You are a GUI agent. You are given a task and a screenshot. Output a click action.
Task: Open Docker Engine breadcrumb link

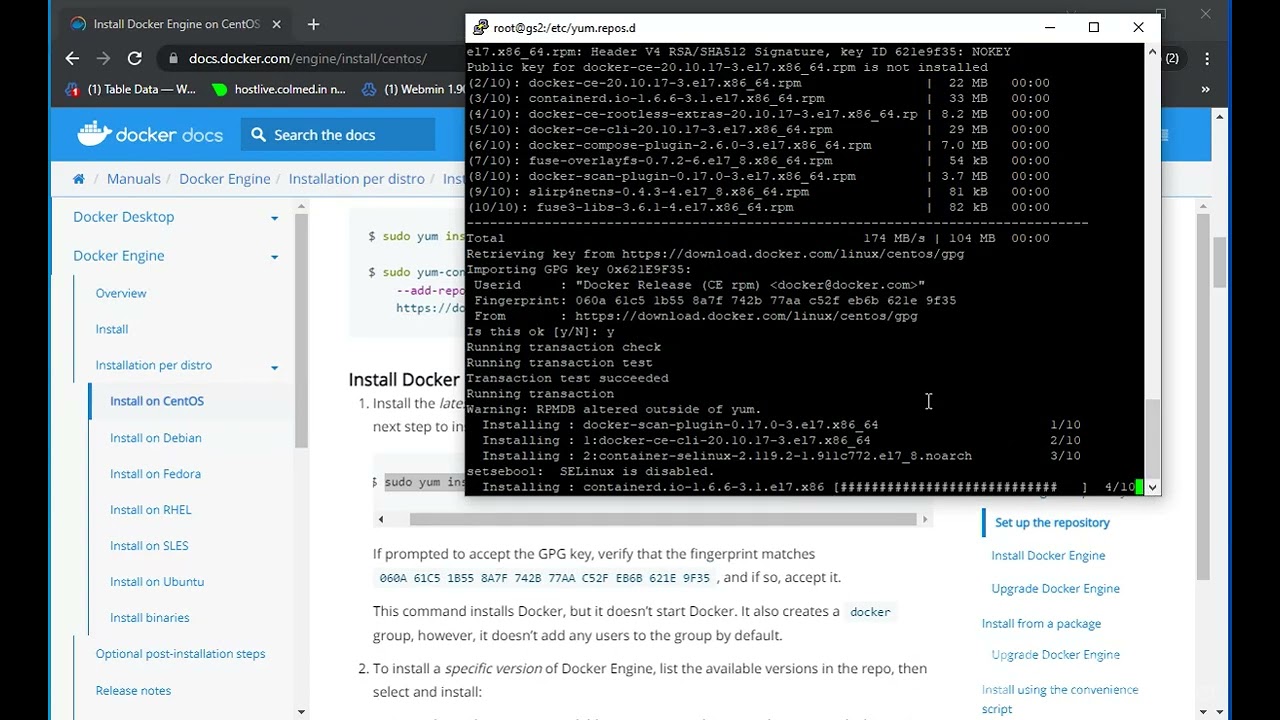click(225, 179)
